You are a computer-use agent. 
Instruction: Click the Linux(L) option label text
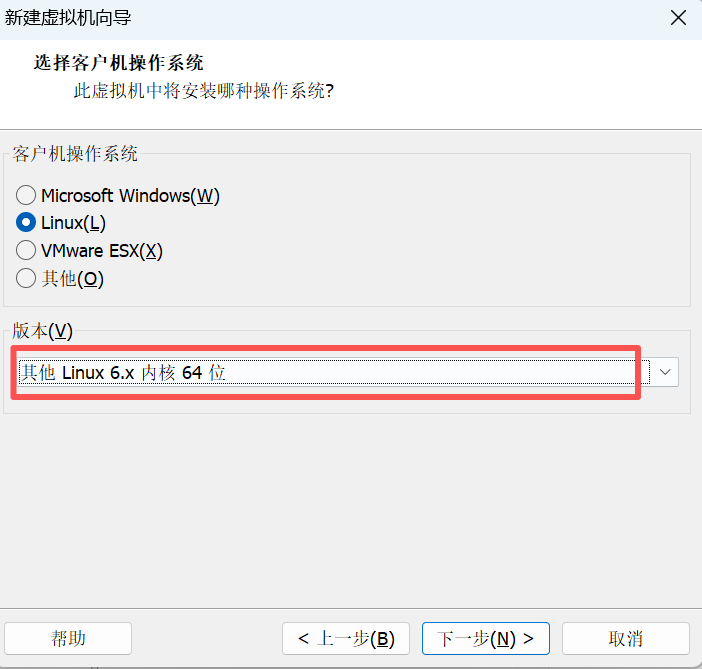tap(73, 223)
